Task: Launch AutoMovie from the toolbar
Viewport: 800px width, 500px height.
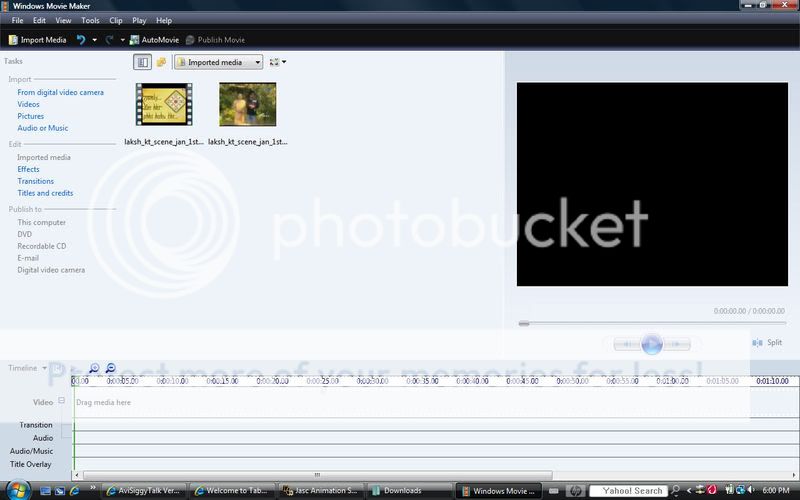Action: [x=154, y=40]
